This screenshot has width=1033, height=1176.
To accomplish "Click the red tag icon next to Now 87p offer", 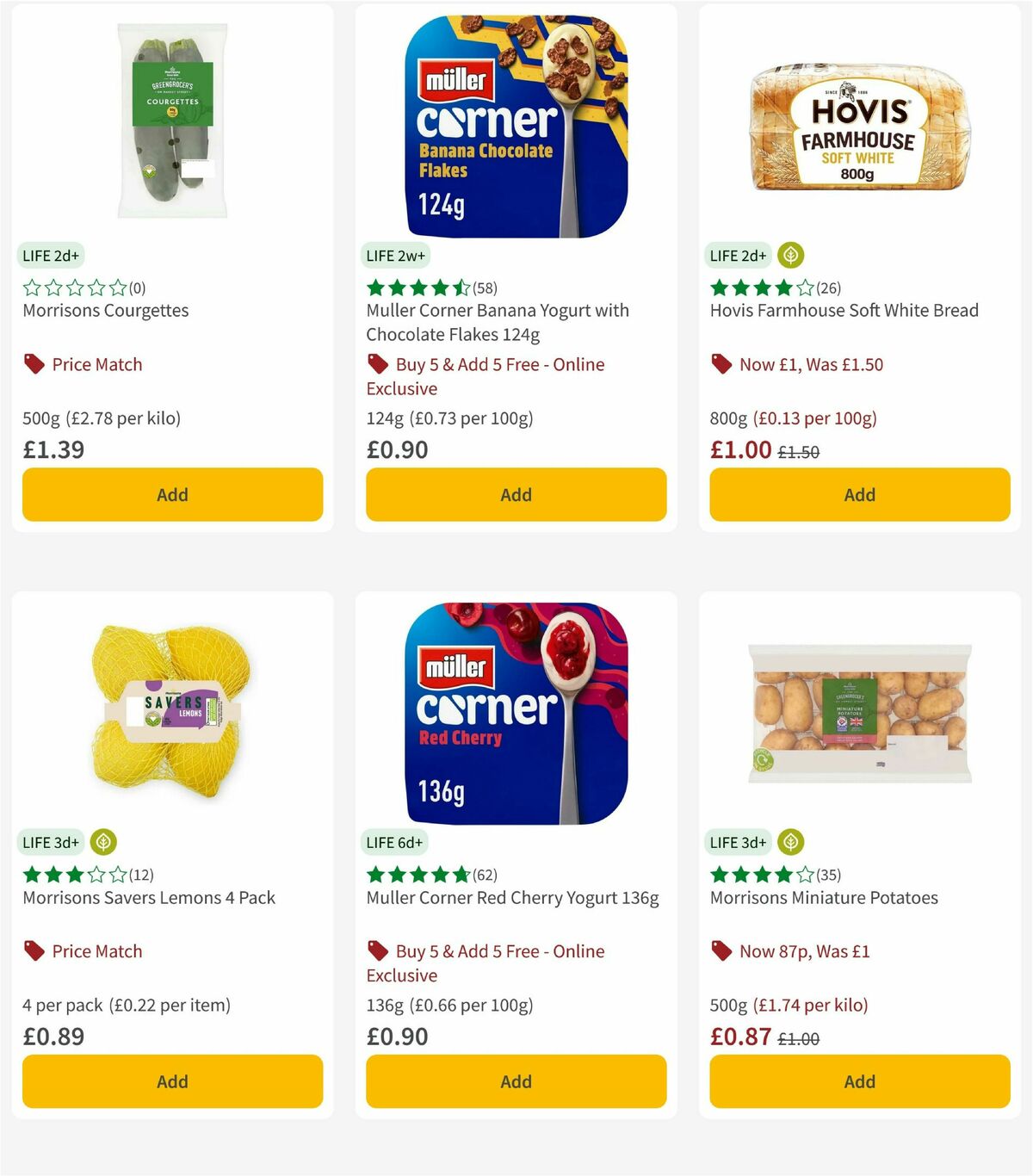I will click(721, 950).
